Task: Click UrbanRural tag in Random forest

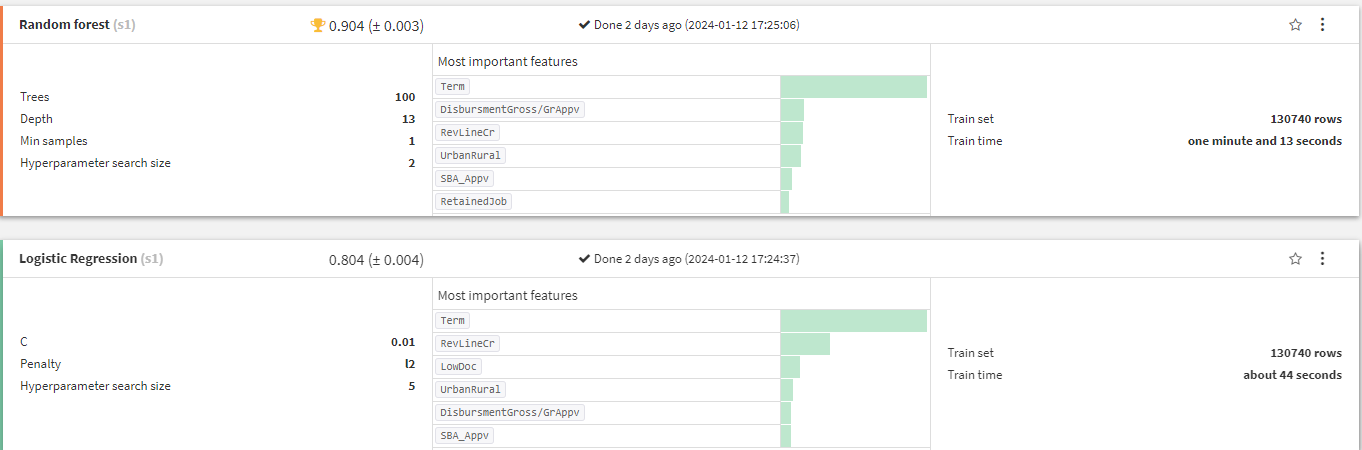Action: (470, 156)
